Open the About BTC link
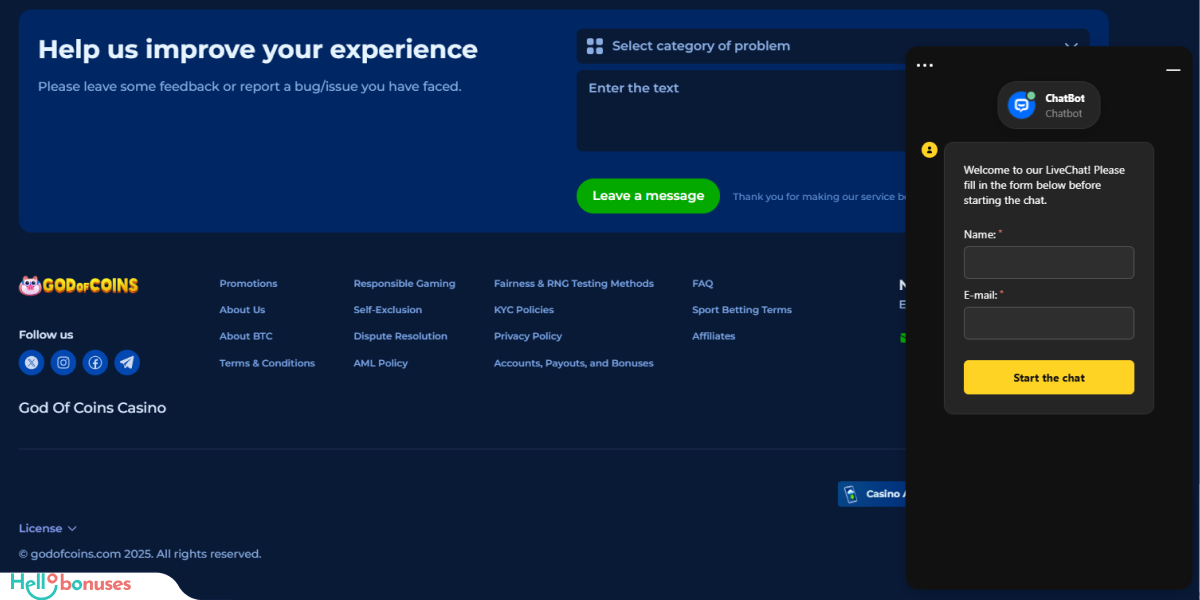 [x=246, y=336]
